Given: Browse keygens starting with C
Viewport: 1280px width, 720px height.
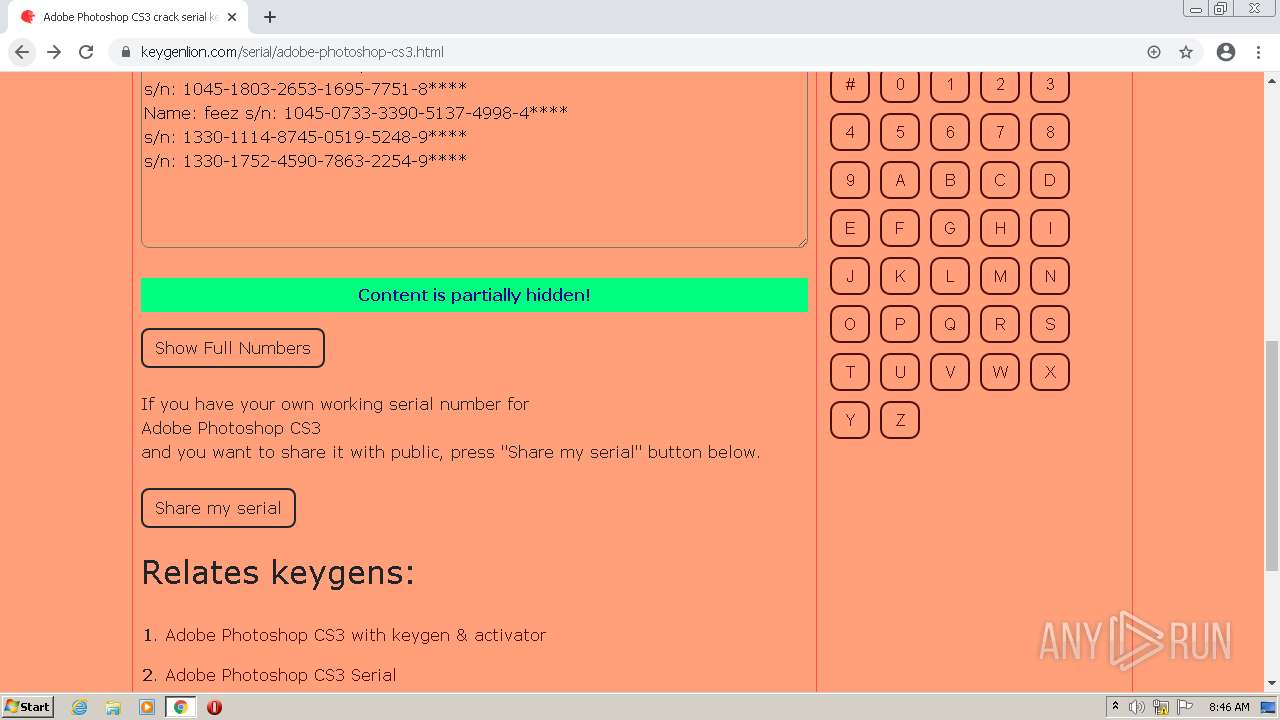Looking at the screenshot, I should click(x=1000, y=180).
